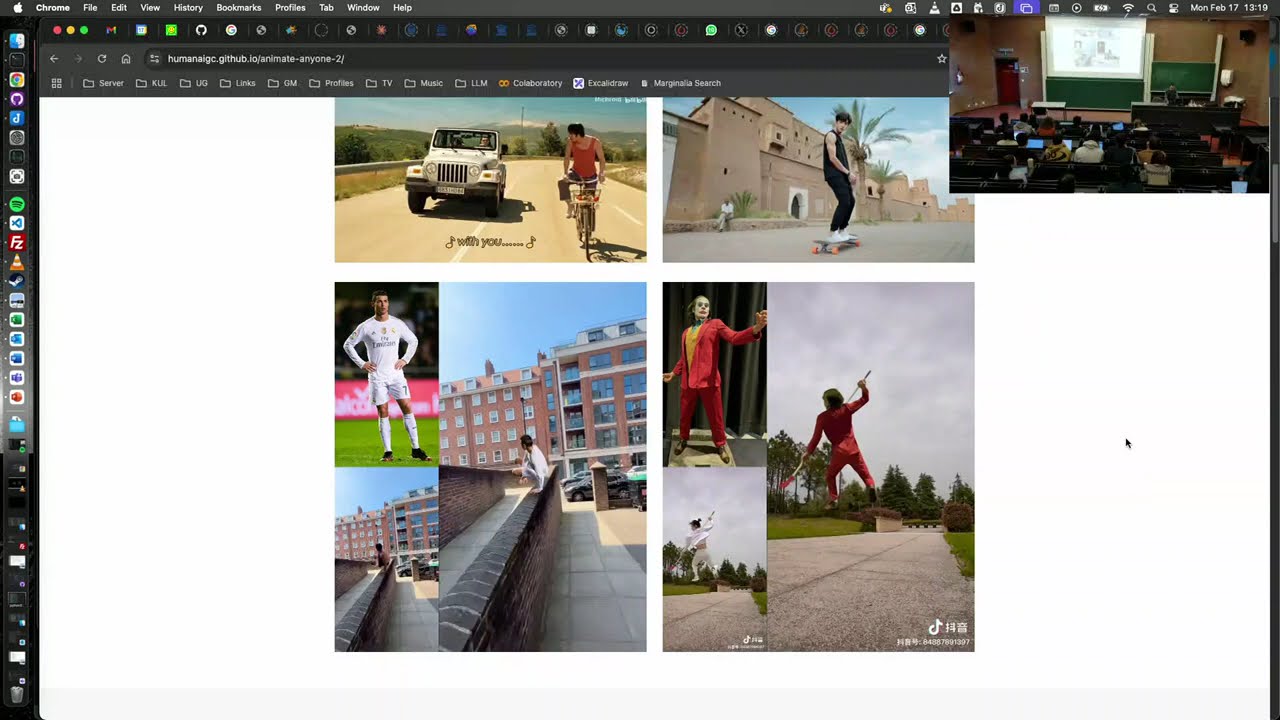This screenshot has width=1280, height=720.
Task: Open Spotify from the Dock
Action: pos(17,204)
